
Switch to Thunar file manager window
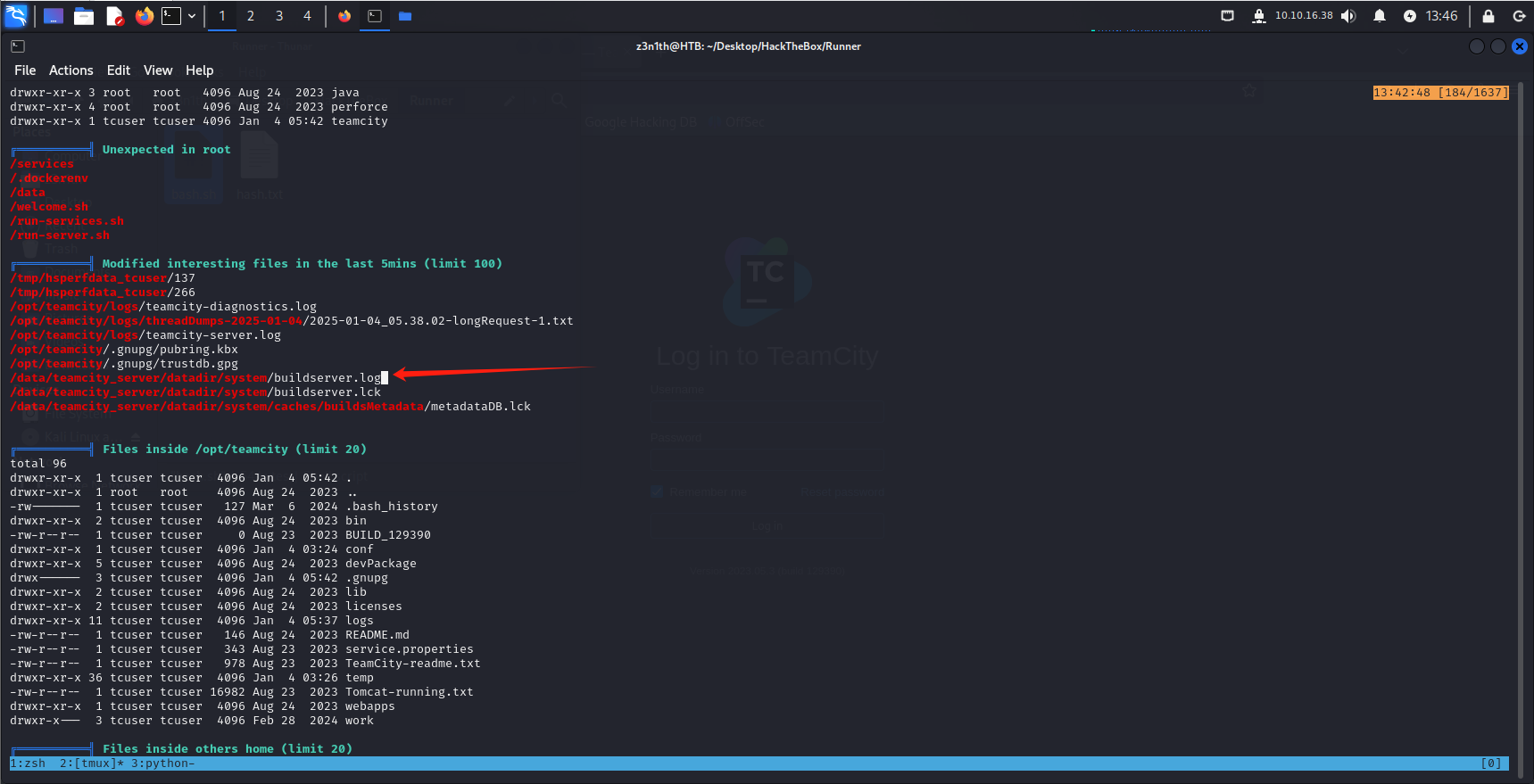(x=405, y=16)
